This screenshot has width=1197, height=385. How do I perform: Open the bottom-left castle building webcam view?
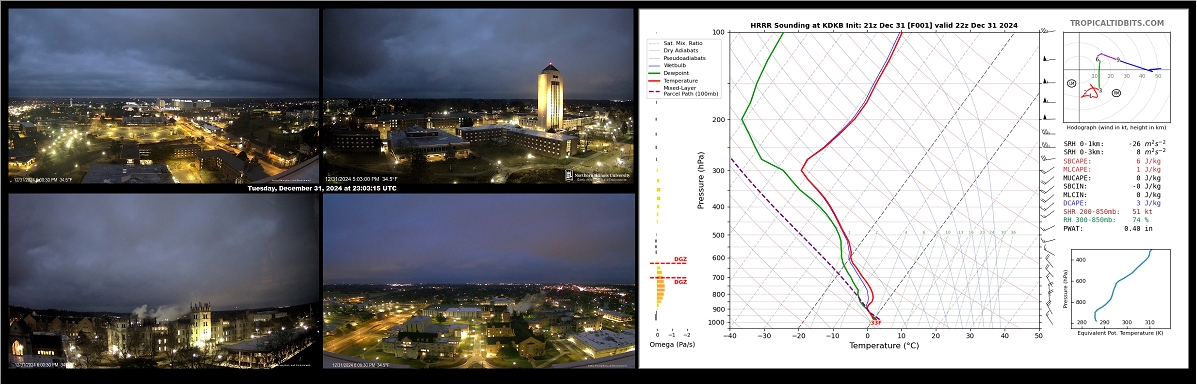[x=163, y=280]
